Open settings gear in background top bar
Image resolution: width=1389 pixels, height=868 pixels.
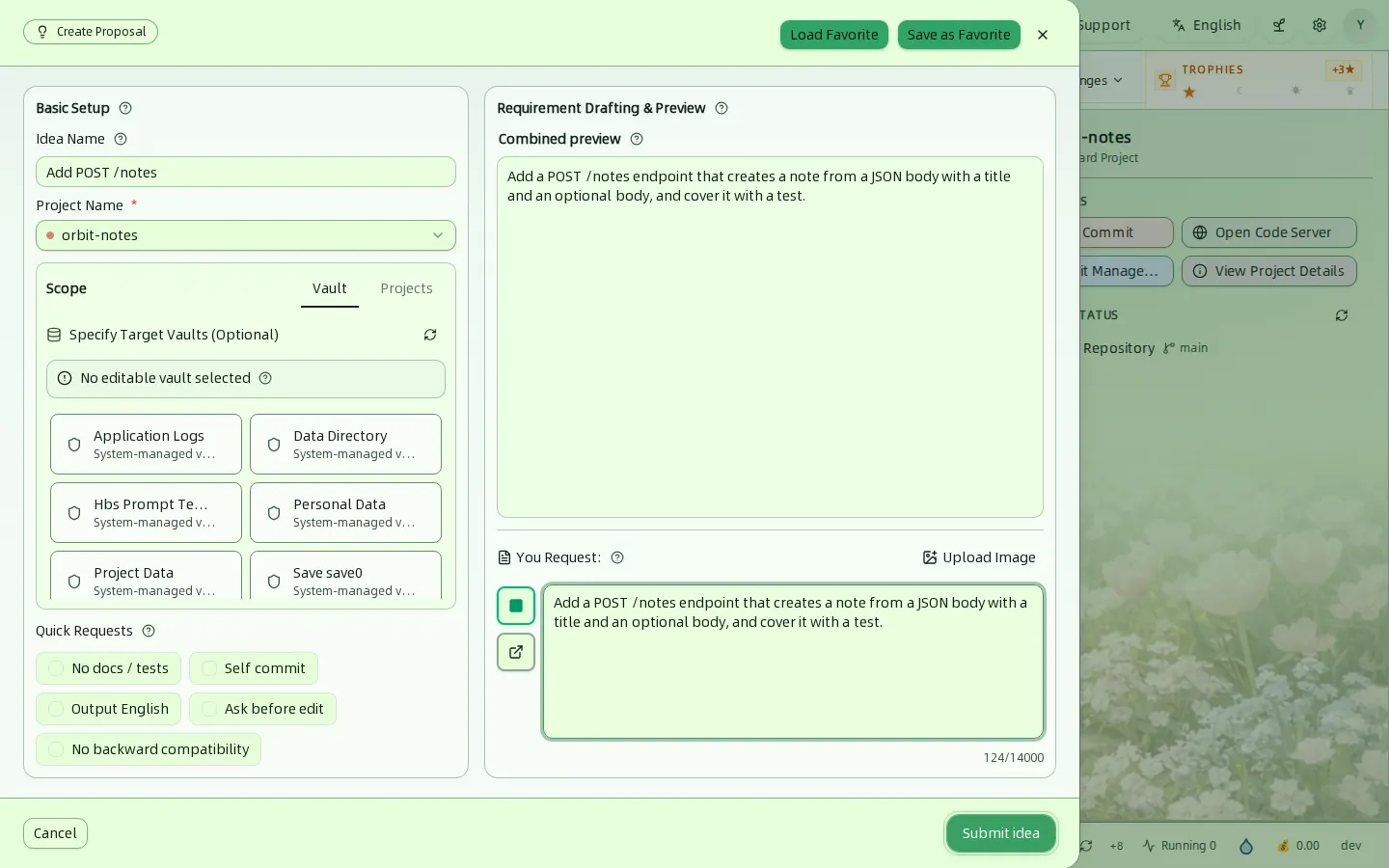click(x=1320, y=25)
